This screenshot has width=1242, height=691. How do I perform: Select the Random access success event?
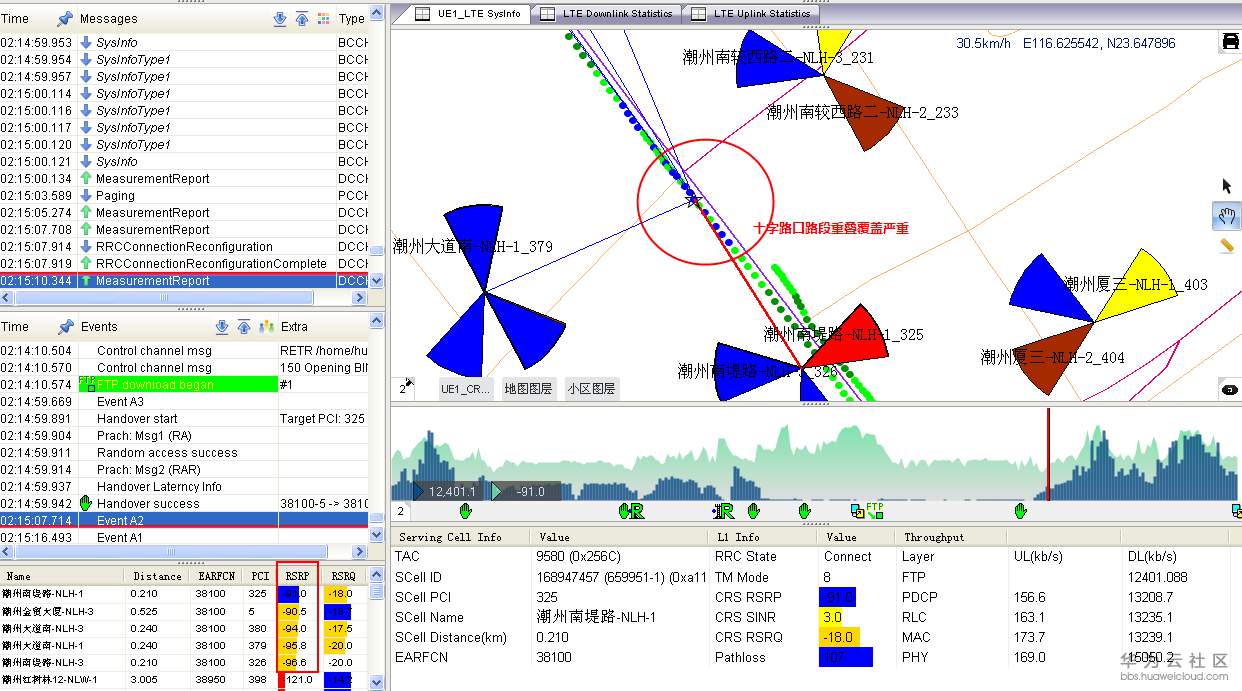[x=184, y=452]
